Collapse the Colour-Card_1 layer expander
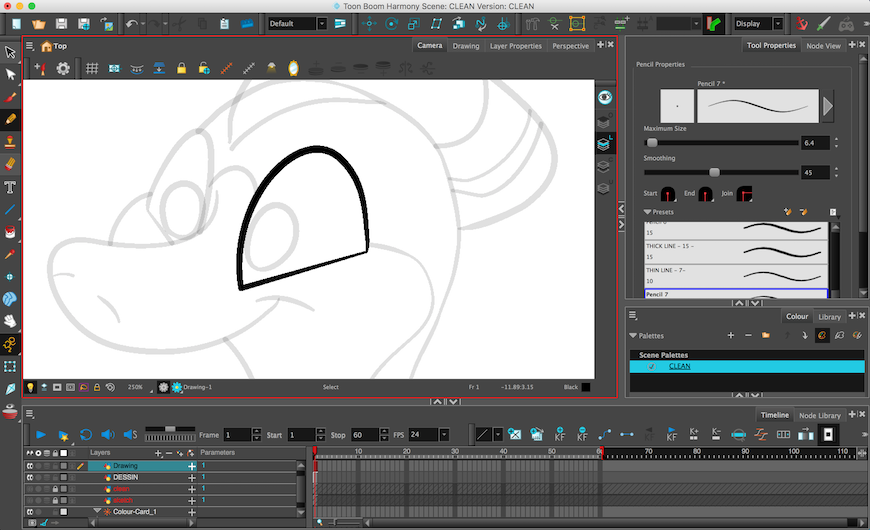The width and height of the screenshot is (870, 530). [97, 511]
